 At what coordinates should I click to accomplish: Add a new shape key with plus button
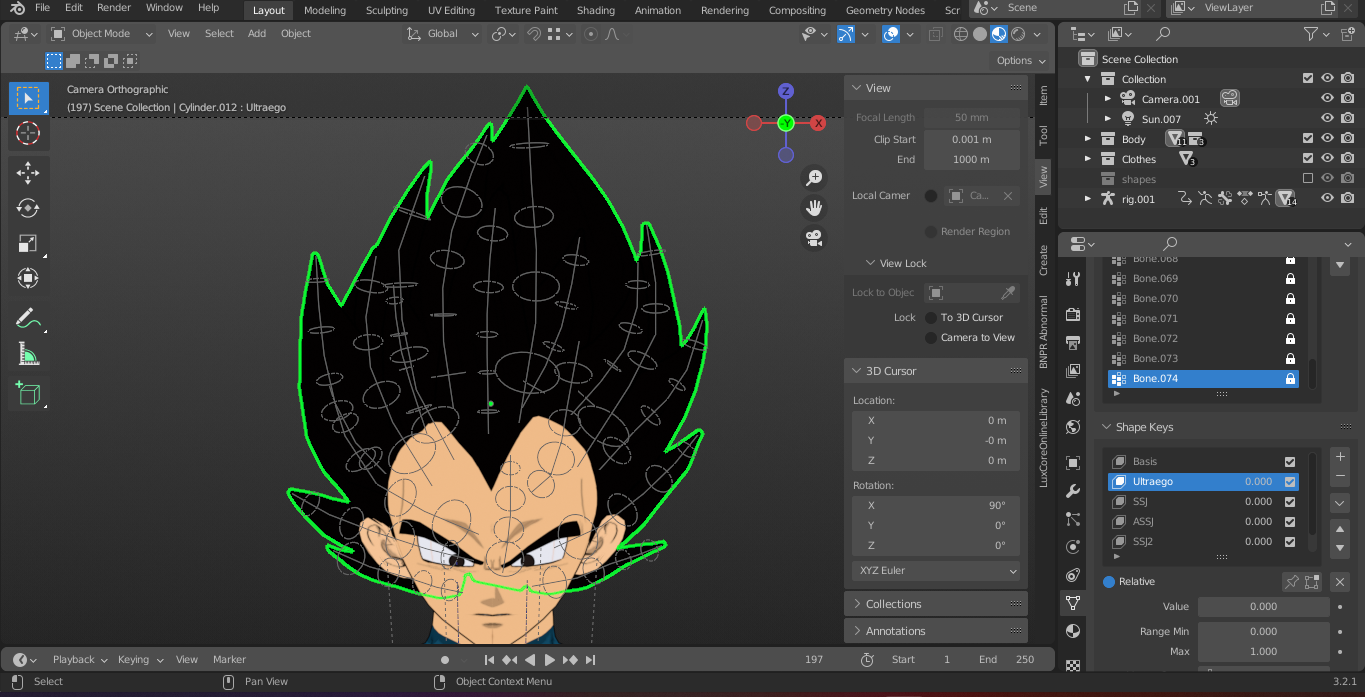pyautogui.click(x=1340, y=456)
